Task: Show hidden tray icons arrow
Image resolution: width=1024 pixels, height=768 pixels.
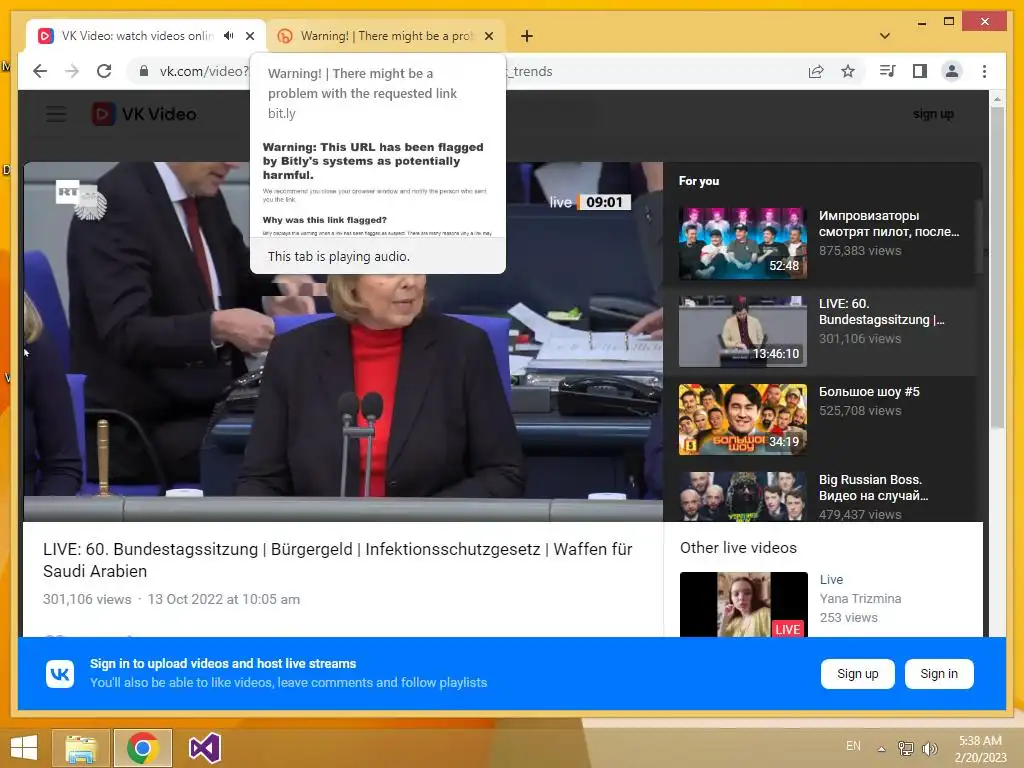Action: click(x=881, y=749)
